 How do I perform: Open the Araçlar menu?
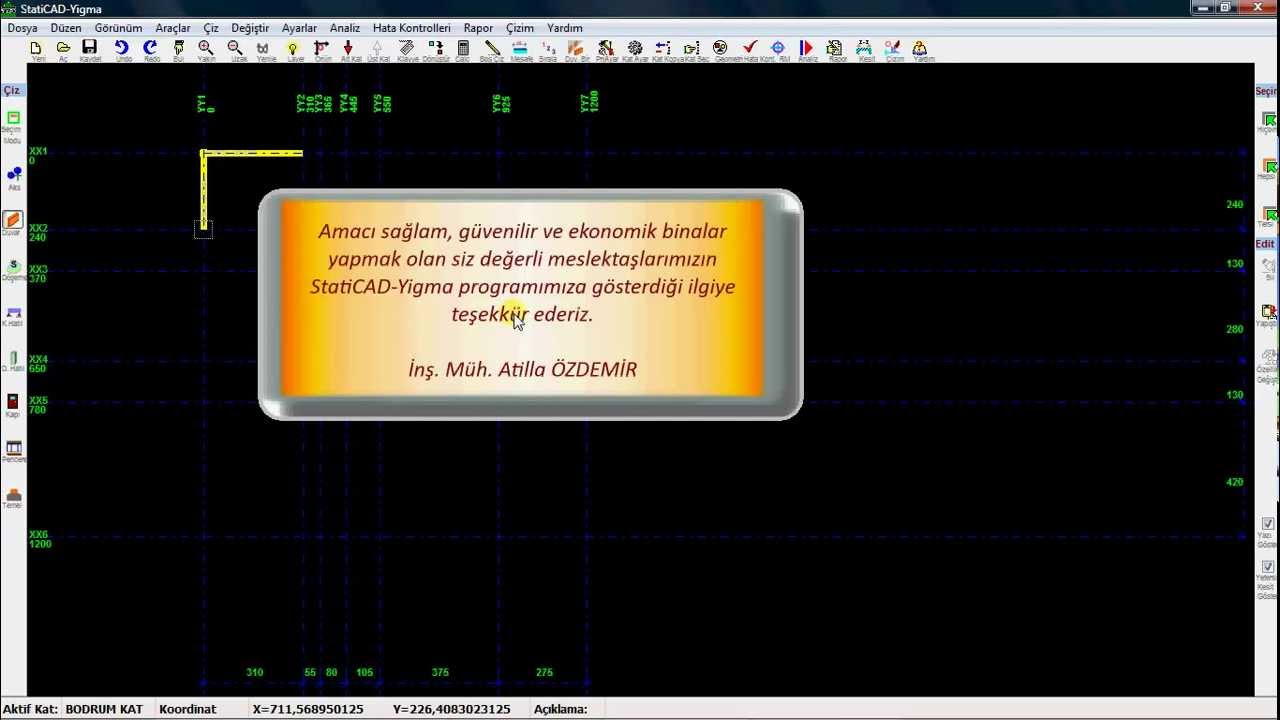[x=173, y=28]
